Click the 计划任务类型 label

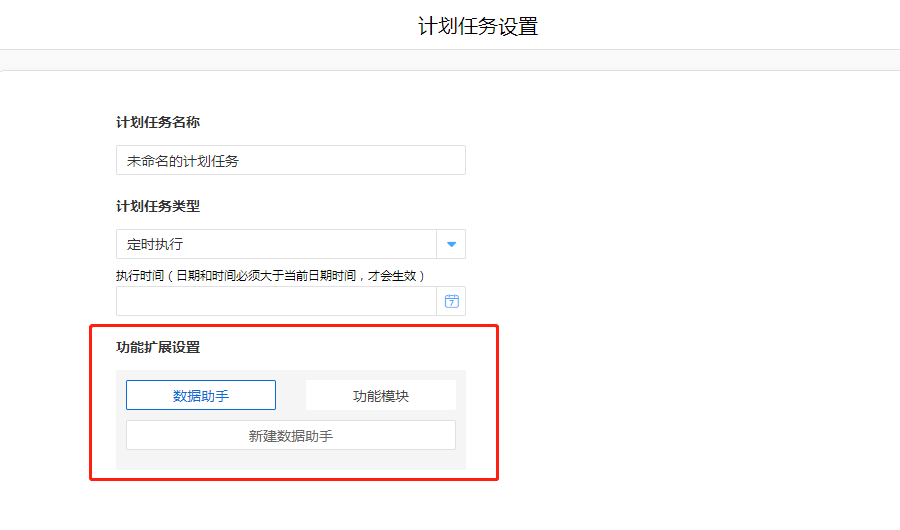tap(158, 206)
